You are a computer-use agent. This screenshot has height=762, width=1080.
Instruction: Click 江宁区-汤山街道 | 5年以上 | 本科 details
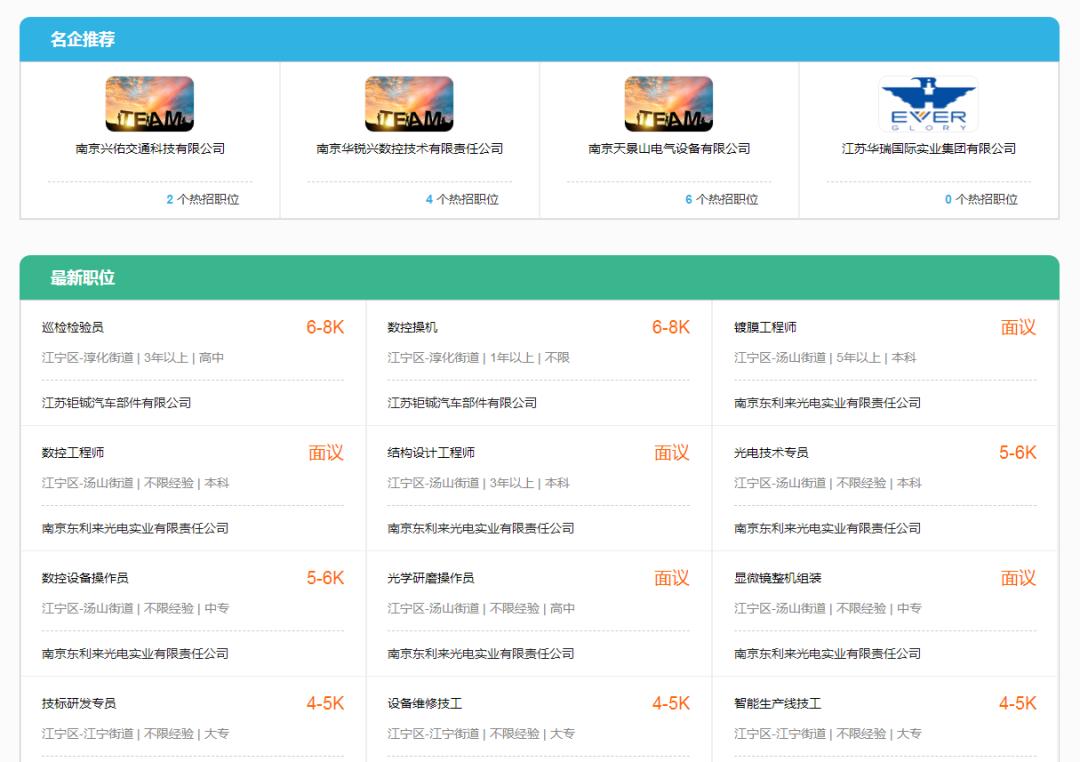tap(825, 358)
